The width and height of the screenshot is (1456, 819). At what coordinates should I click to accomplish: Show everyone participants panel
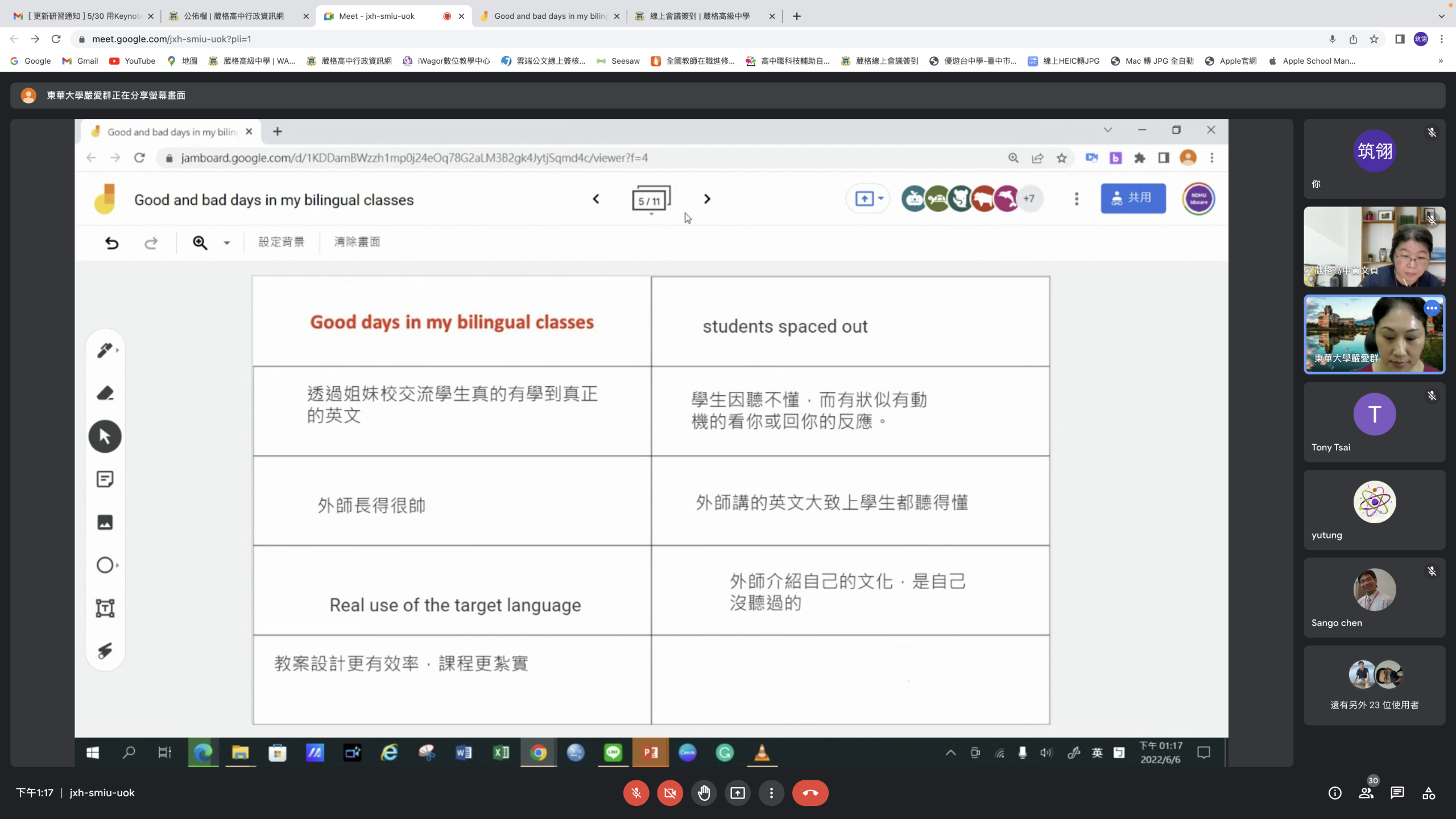pos(1366,793)
